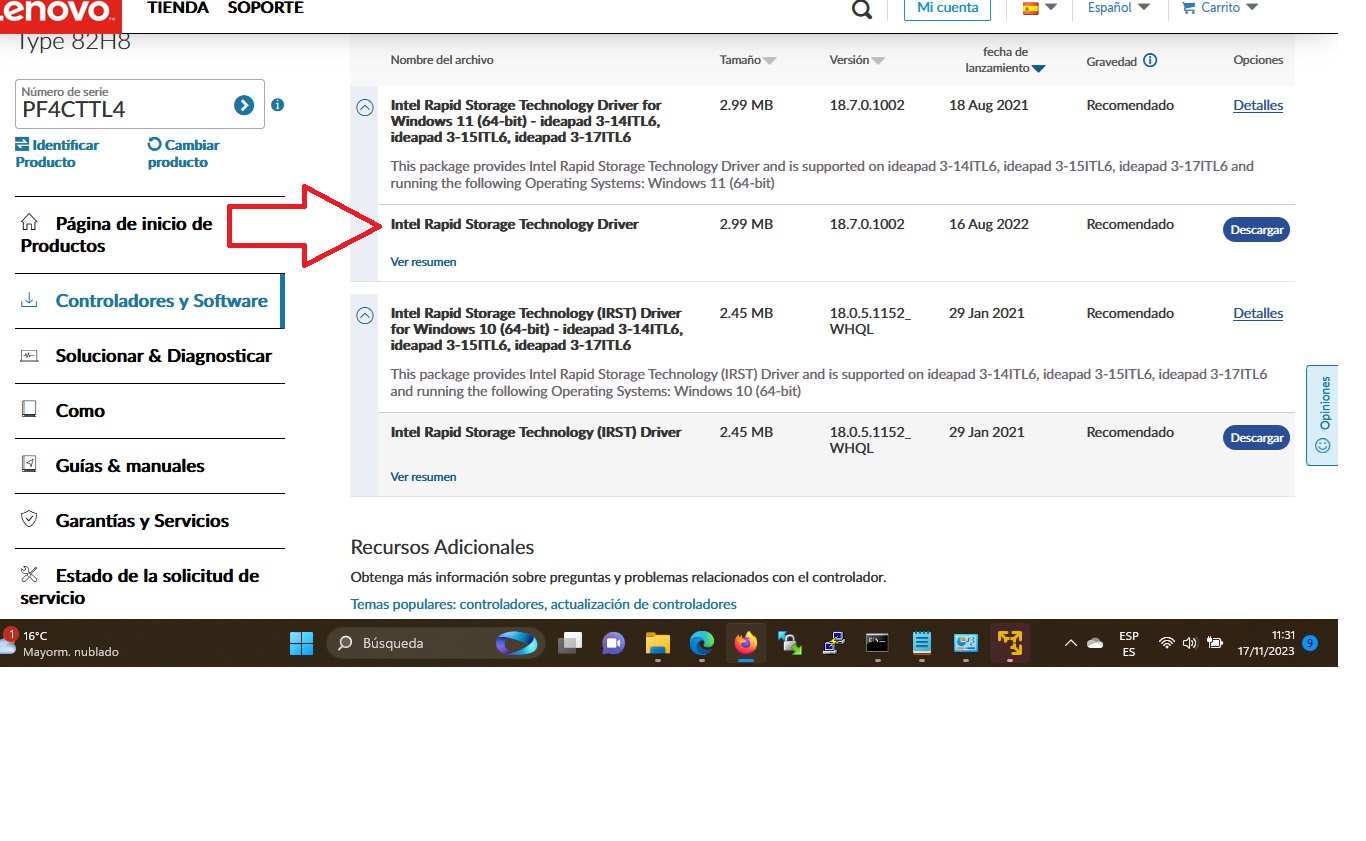Screen dimensions: 1366x841
Task: Download the Intel Rapid Storage Technology 18.7.0.1002 driver
Action: (1256, 230)
